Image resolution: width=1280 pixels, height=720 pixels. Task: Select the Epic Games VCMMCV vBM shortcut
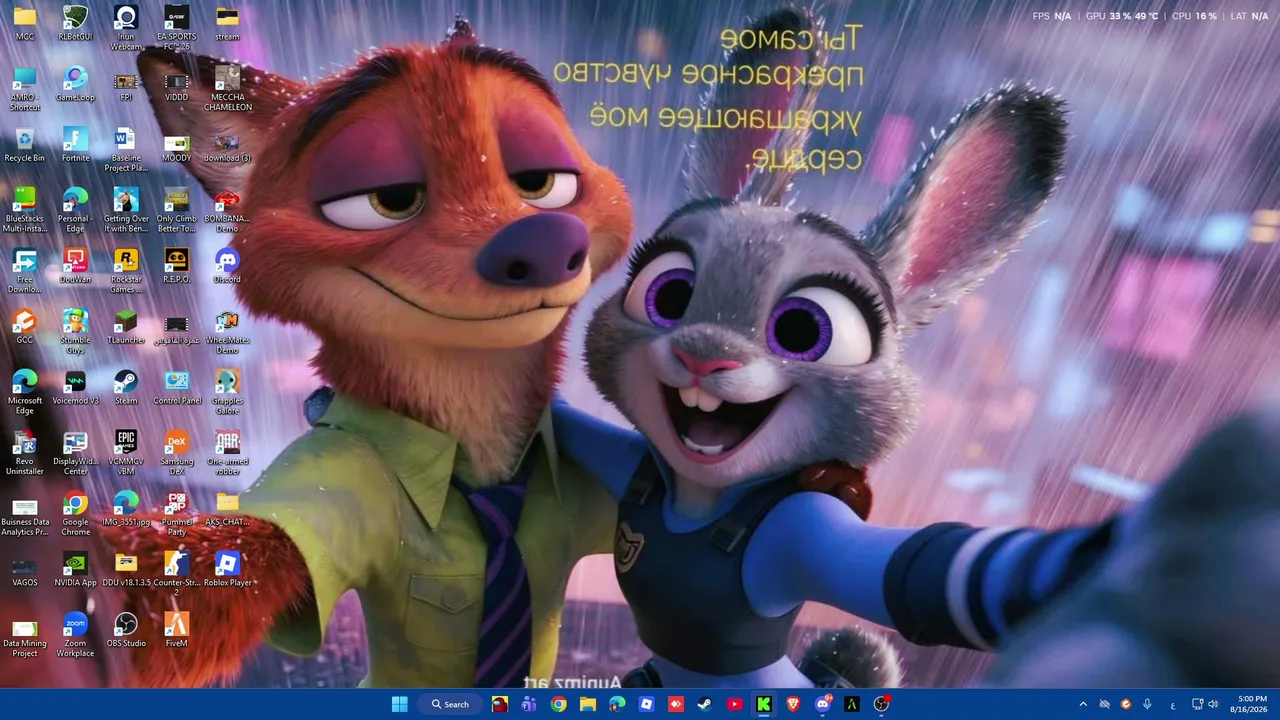tap(126, 454)
